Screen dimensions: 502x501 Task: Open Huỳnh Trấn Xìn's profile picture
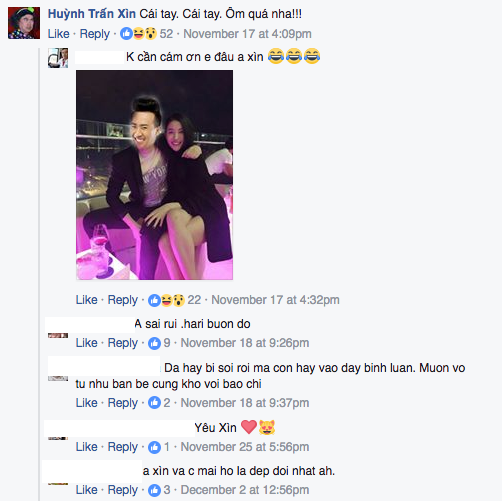pyautogui.click(x=24, y=23)
